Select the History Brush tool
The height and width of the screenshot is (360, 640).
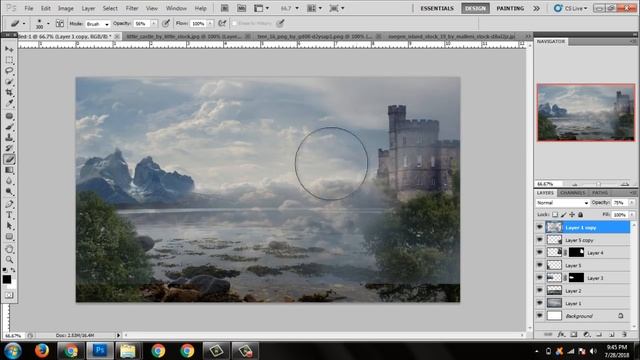point(9,148)
